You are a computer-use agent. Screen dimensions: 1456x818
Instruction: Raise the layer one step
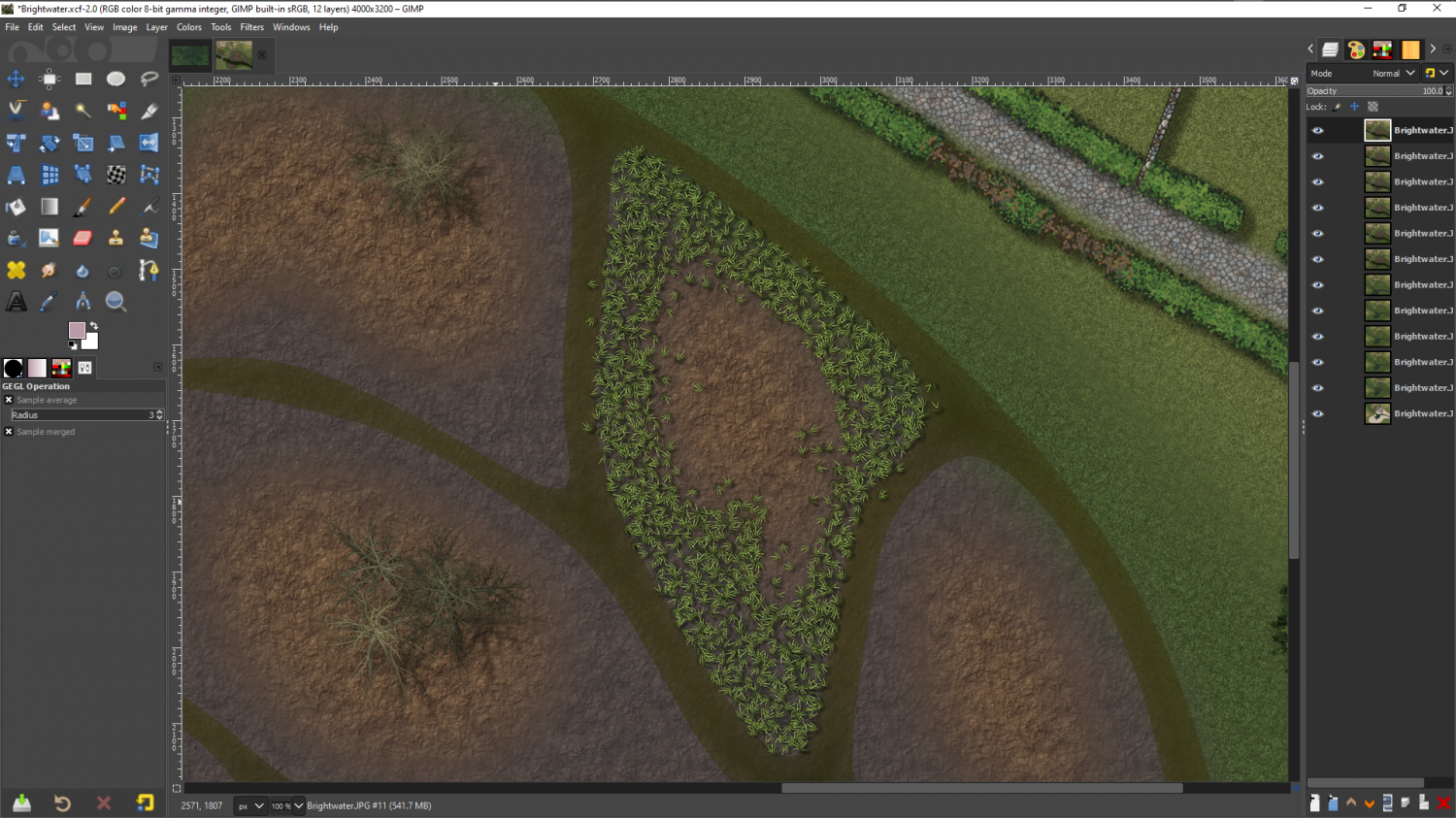tap(1351, 803)
